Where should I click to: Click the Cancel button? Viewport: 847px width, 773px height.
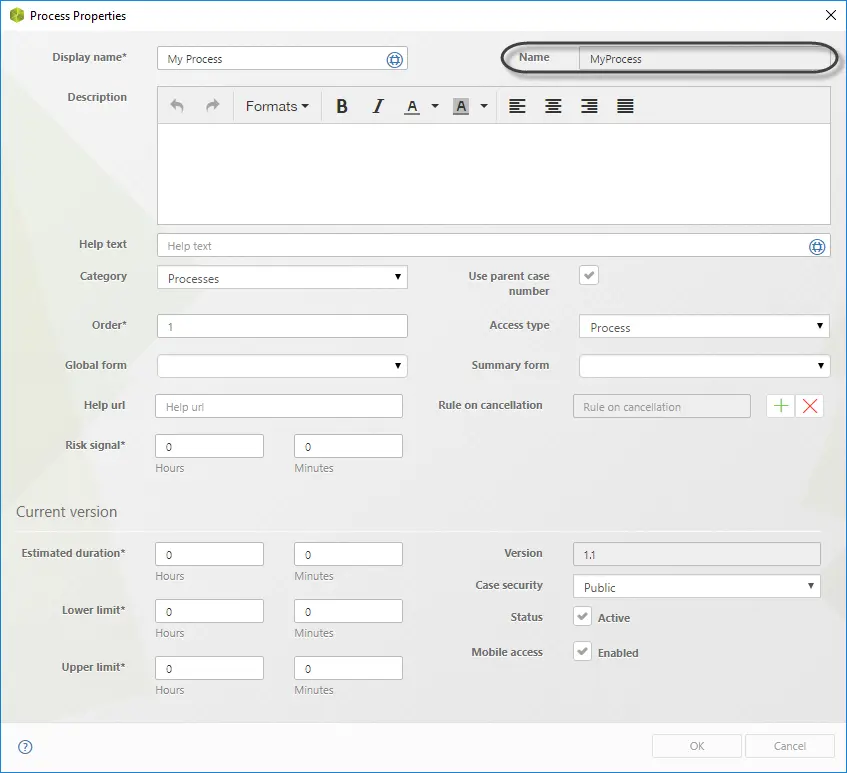click(789, 746)
